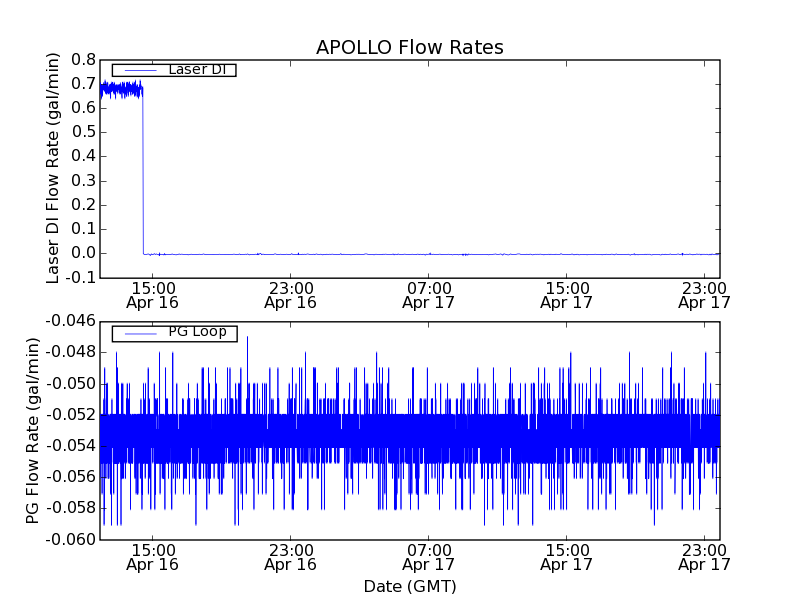Click the 0.7 tick label on top plot
Screen dimensions: 800x600
[83, 84]
